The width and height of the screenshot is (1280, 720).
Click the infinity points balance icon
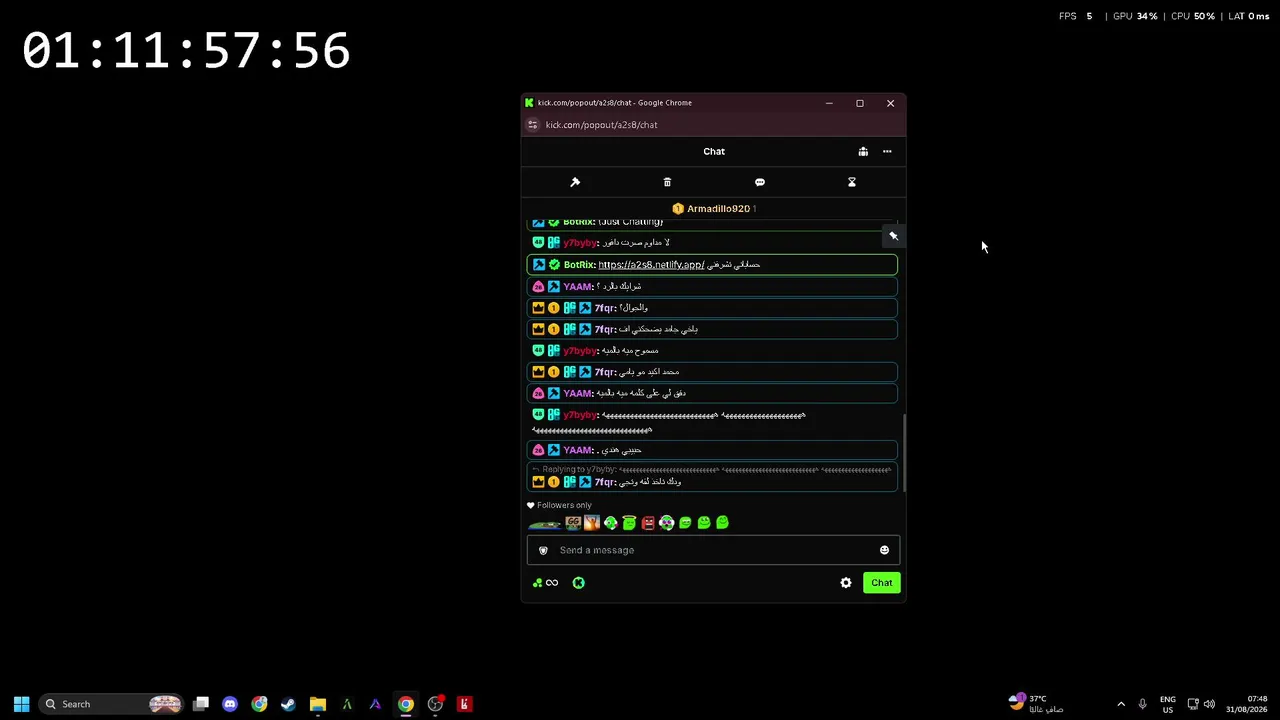[x=545, y=583]
